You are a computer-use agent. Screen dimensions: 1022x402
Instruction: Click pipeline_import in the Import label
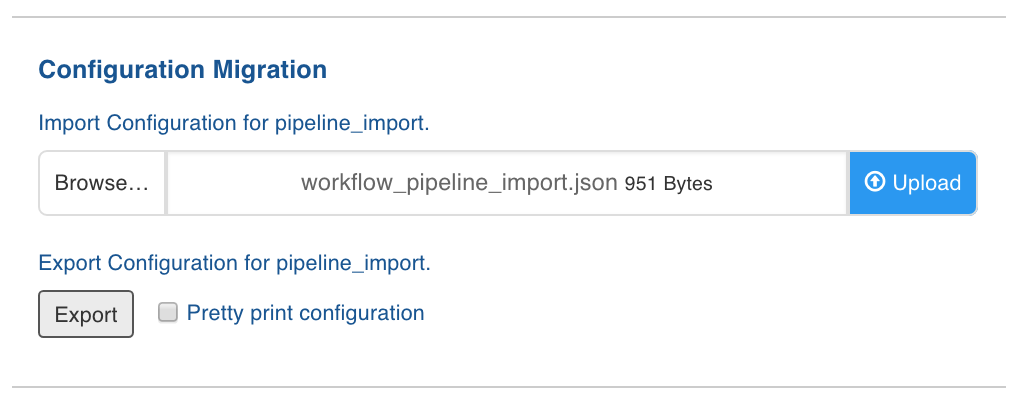tap(350, 123)
